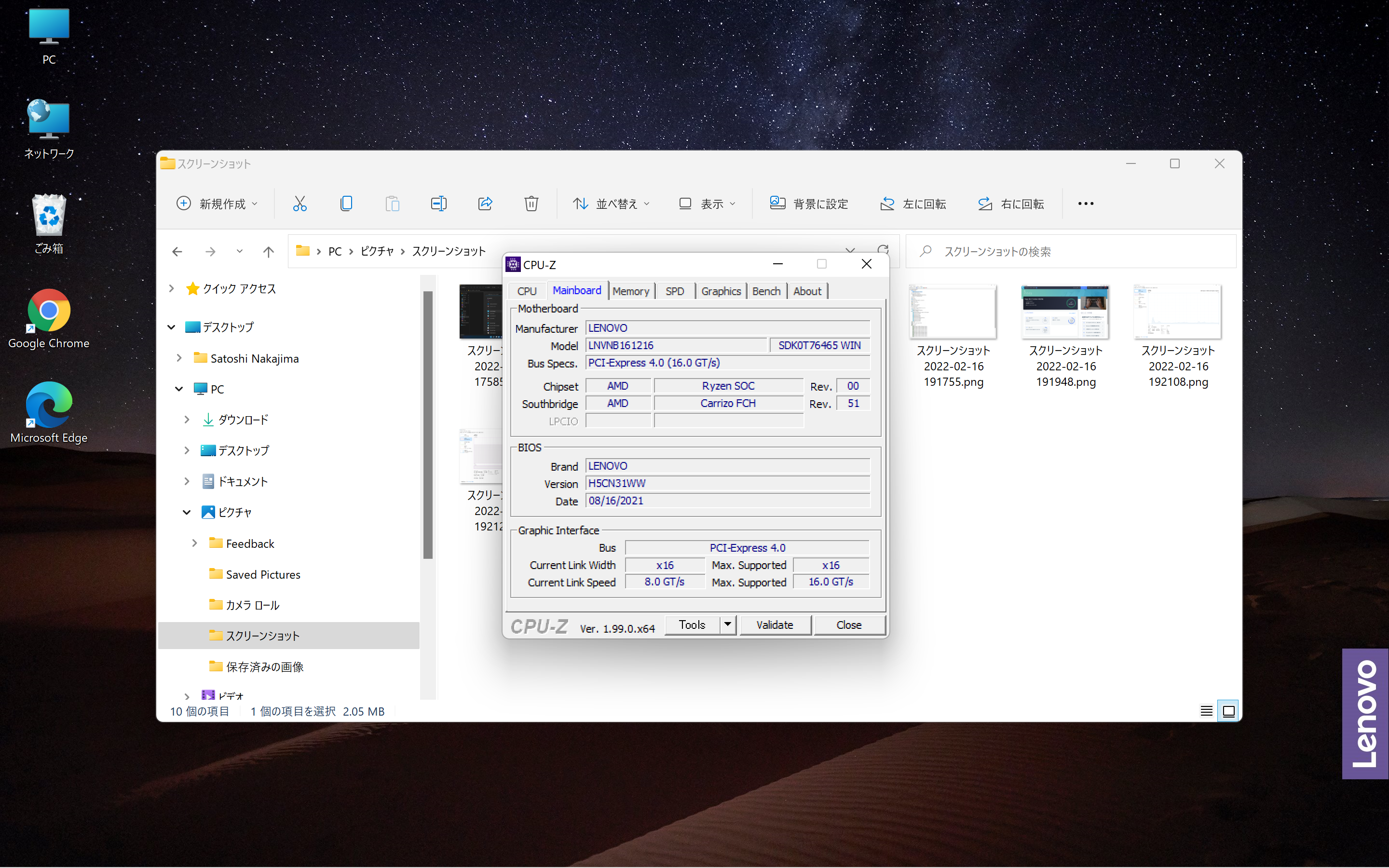
Task: Collapse the PC tree node
Action: coord(179,389)
